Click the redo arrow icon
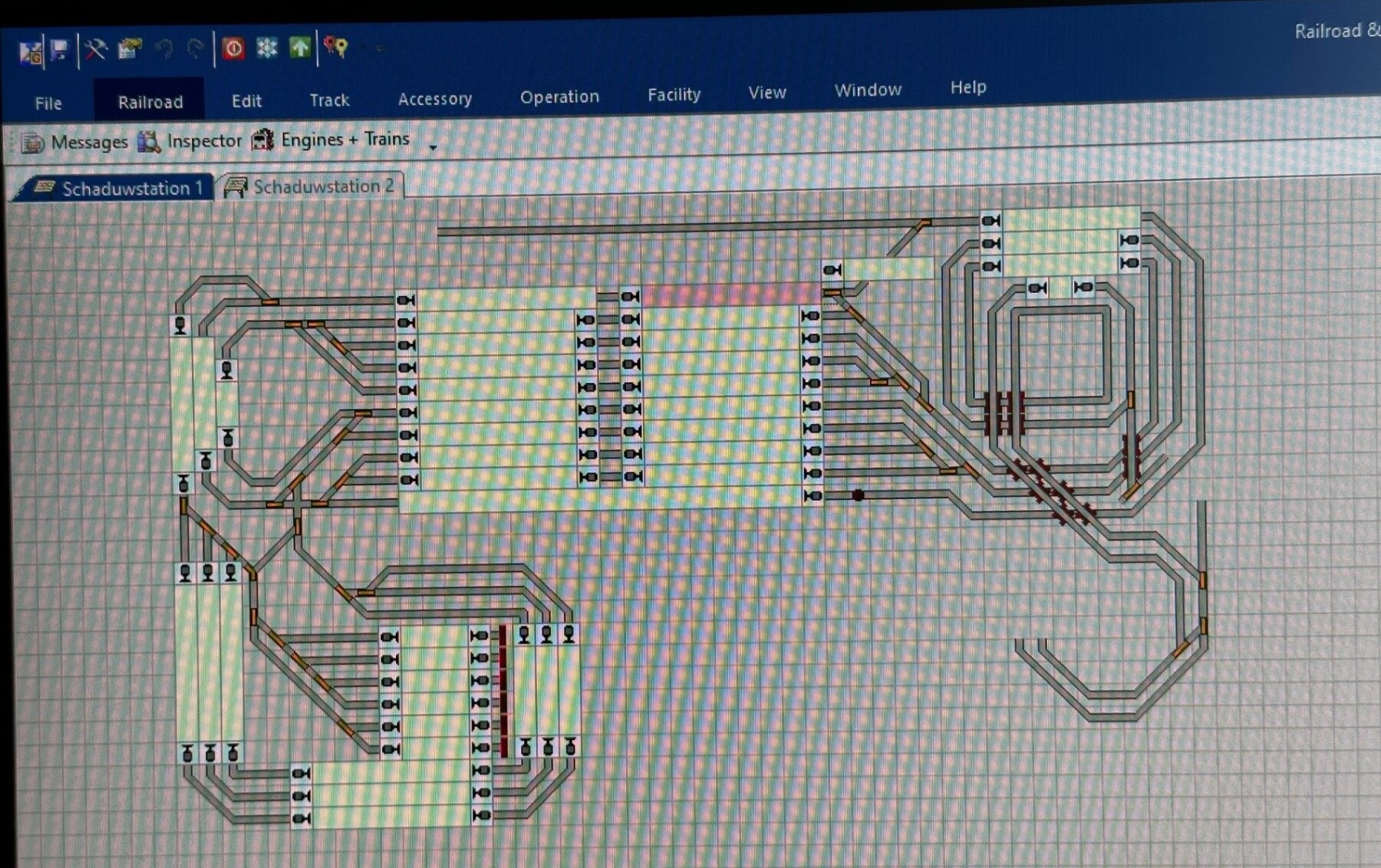The image size is (1381, 868). (x=196, y=49)
